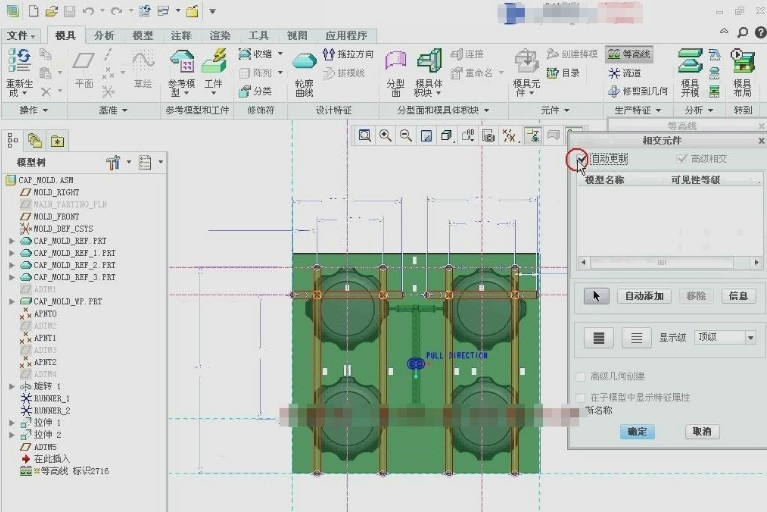Switch to the View (视图) ribbon tab

tap(297, 36)
